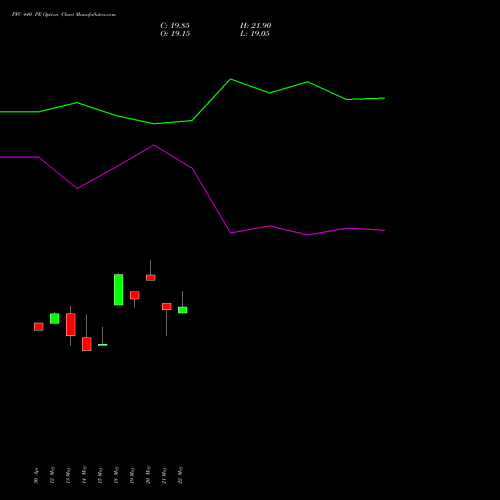Click the close value C: 19.85
The height and width of the screenshot is (500, 500).
pyautogui.click(x=175, y=26)
